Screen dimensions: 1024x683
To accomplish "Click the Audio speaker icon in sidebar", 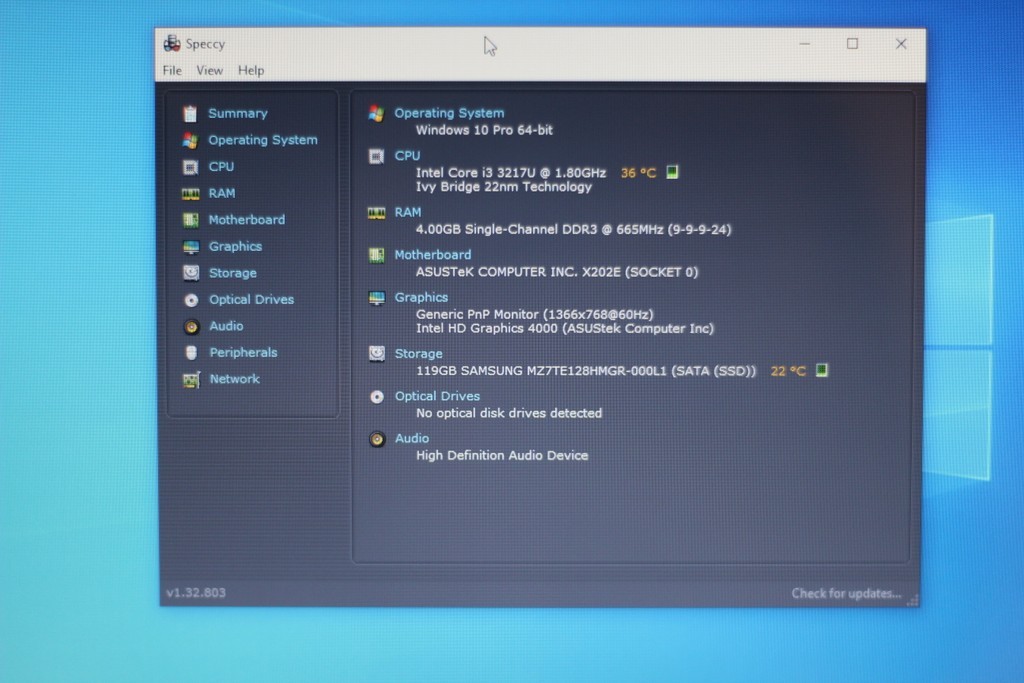I will 191,326.
